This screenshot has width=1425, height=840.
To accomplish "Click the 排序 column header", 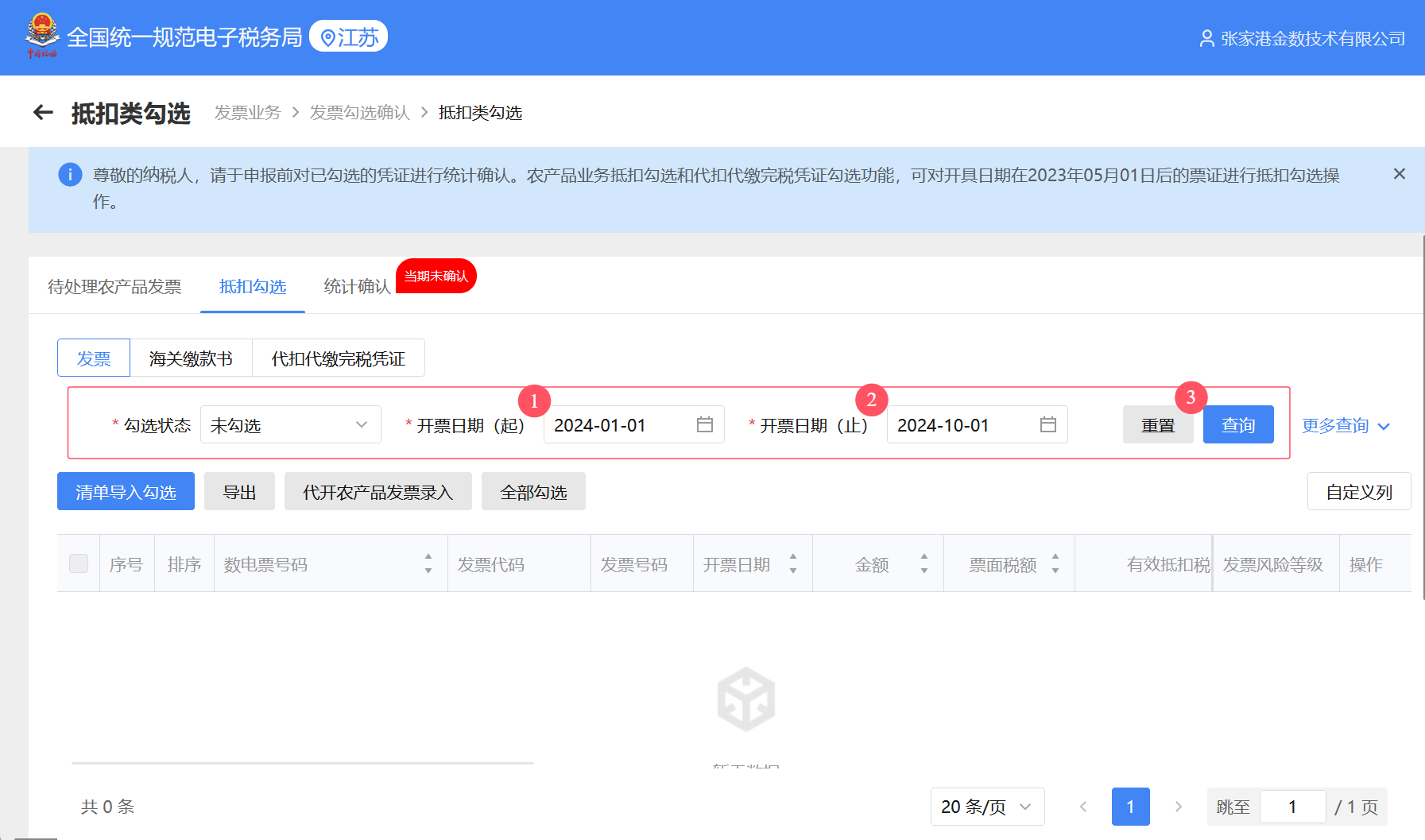I will point(184,564).
